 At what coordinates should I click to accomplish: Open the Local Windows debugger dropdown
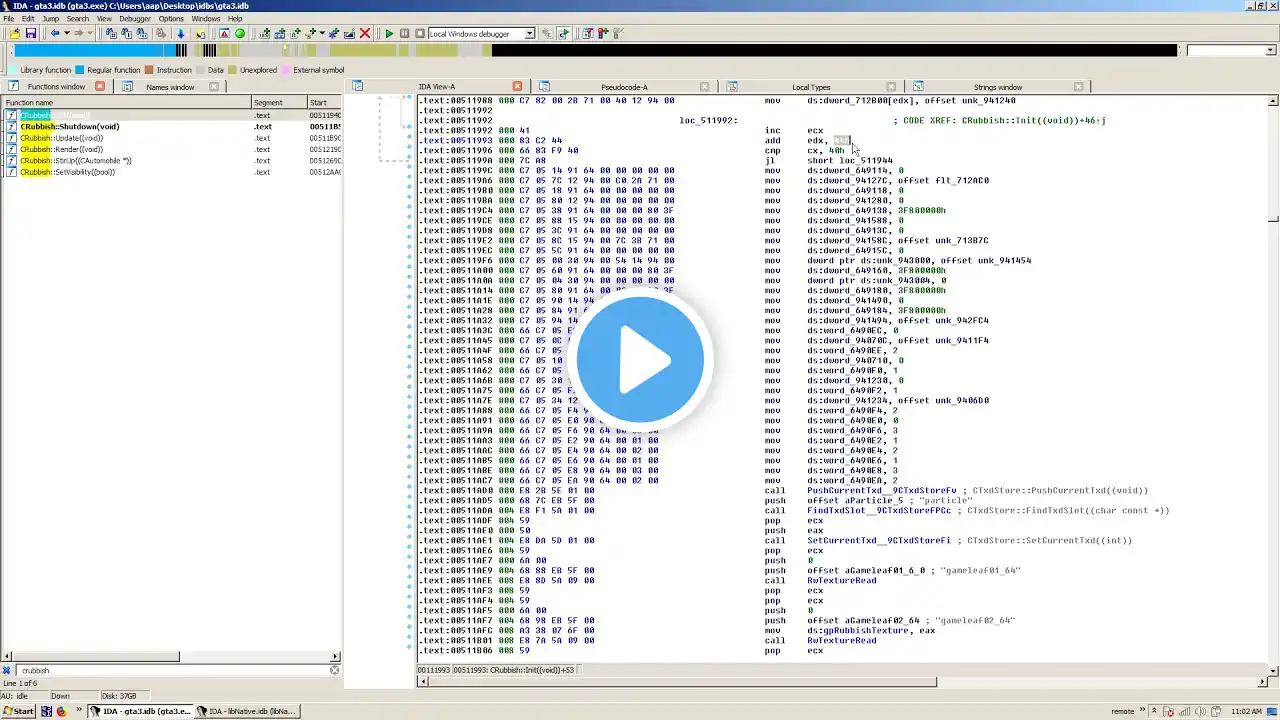[x=481, y=33]
